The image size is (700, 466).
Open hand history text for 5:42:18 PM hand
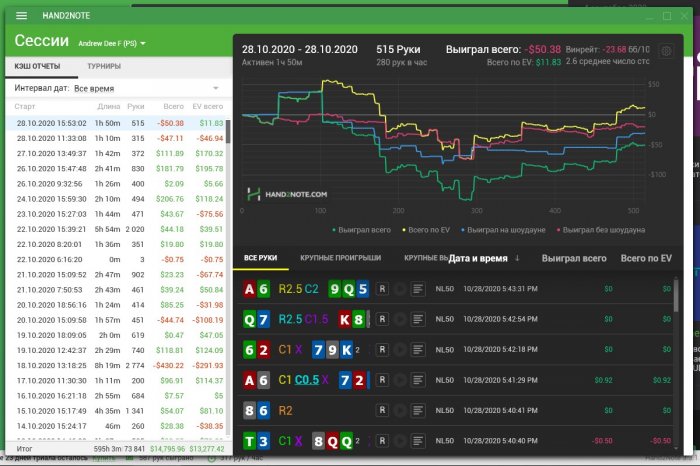coord(418,350)
